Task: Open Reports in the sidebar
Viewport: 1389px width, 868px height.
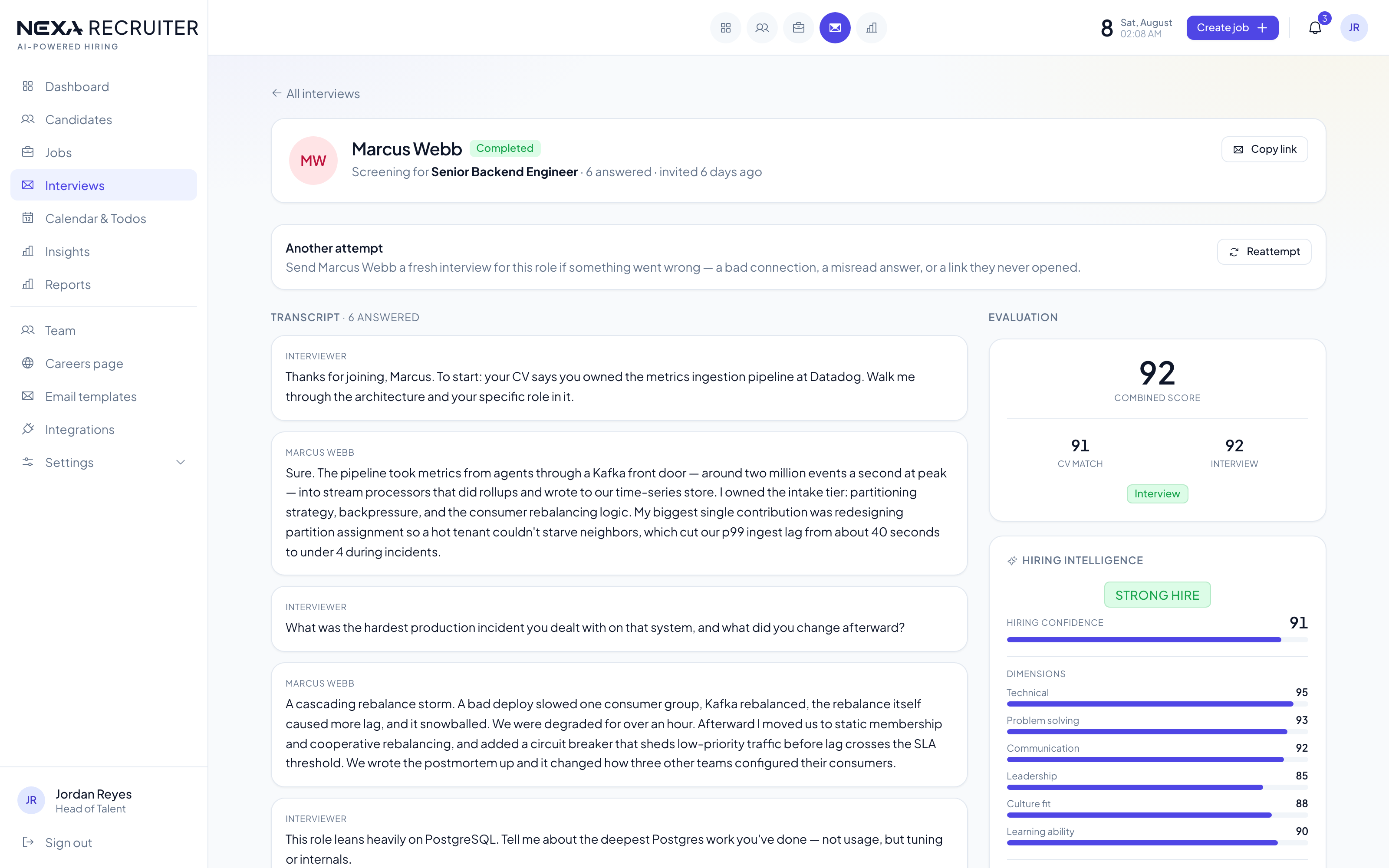Action: pos(104,284)
